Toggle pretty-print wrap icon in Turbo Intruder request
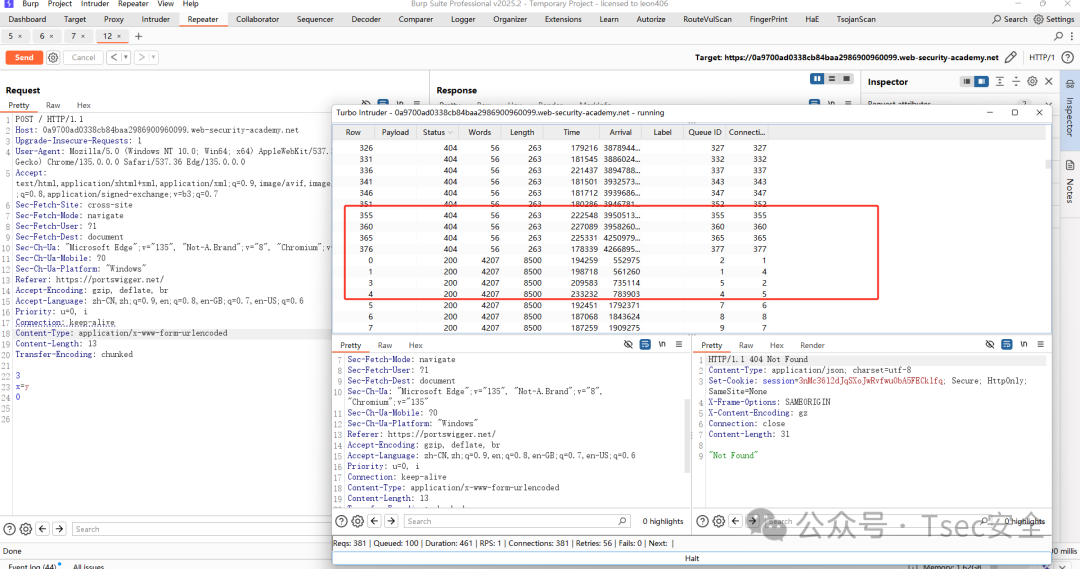This screenshot has height=569, width=1080. [645, 344]
